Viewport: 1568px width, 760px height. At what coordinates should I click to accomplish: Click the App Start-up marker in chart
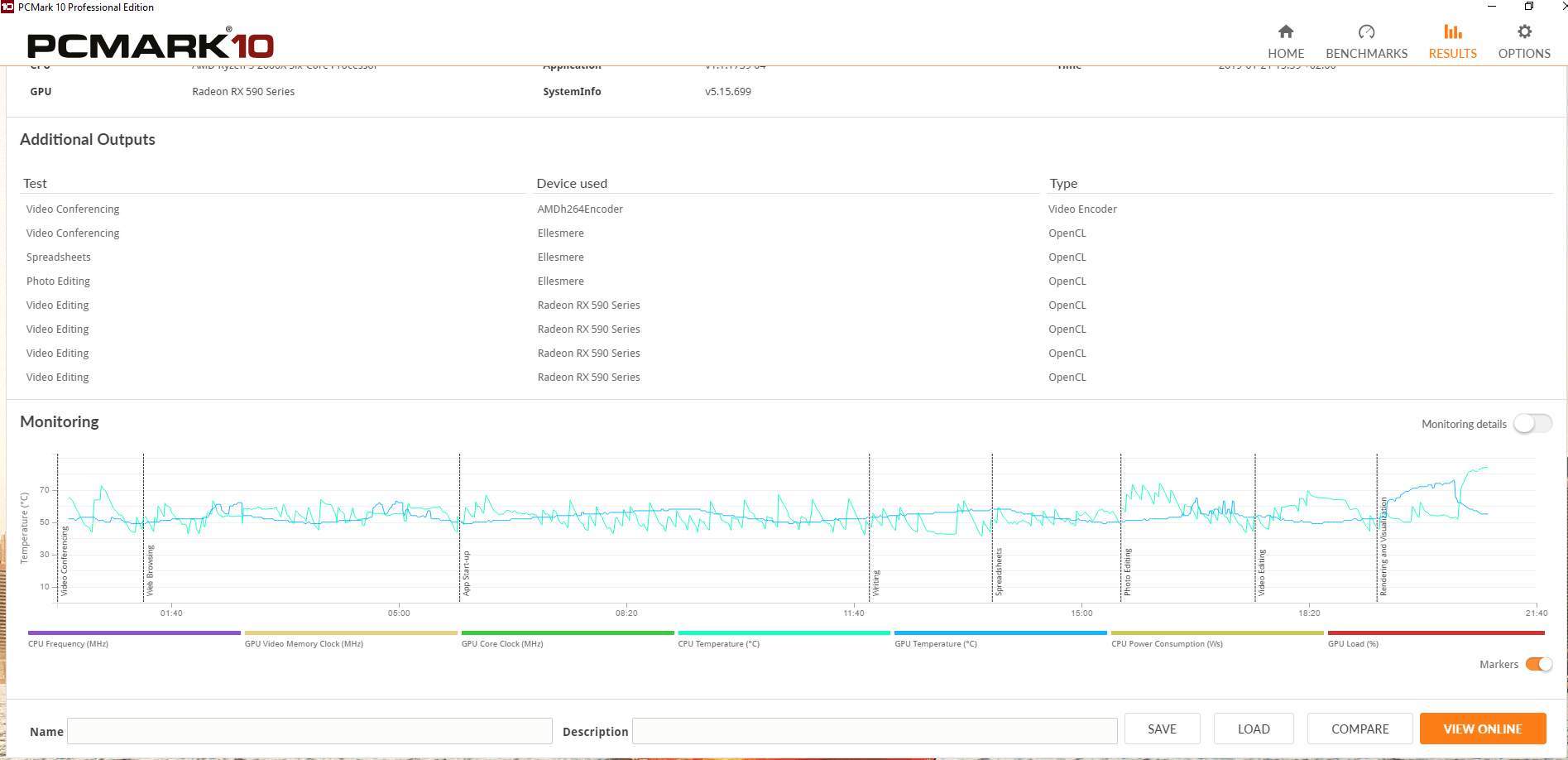tap(466, 573)
